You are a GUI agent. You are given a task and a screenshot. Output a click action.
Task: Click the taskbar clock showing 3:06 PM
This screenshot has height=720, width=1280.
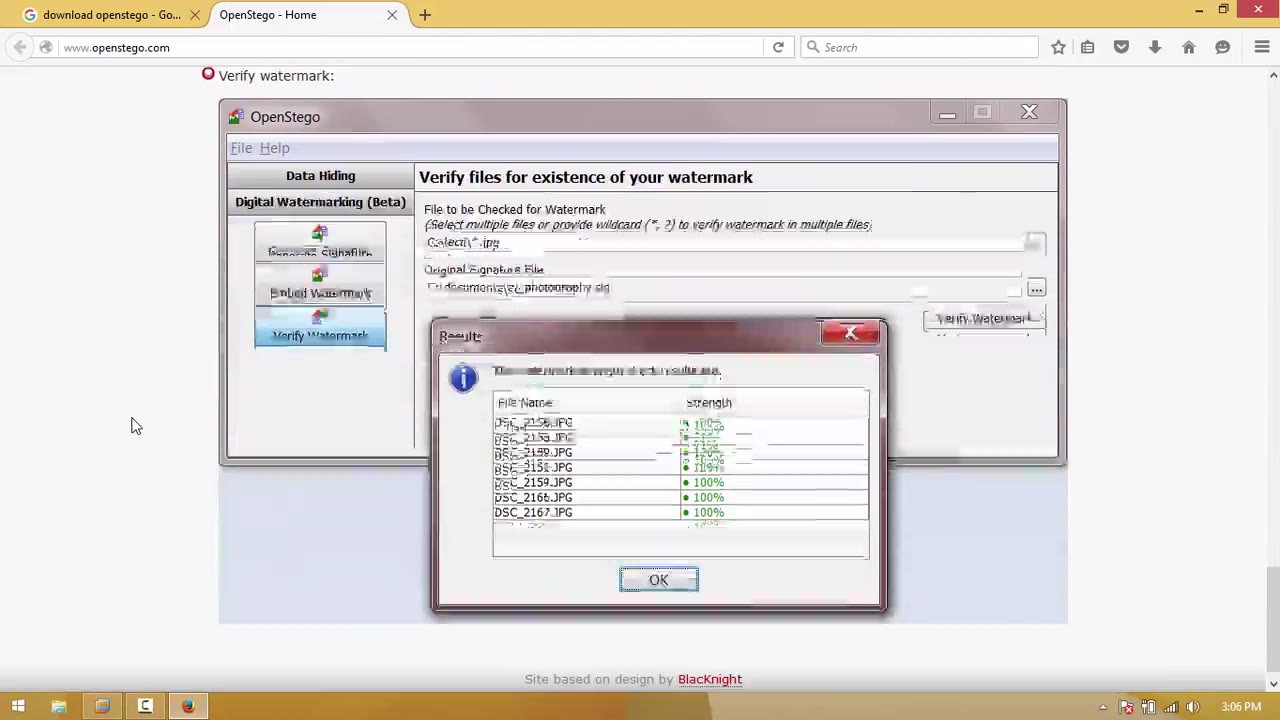point(1241,707)
